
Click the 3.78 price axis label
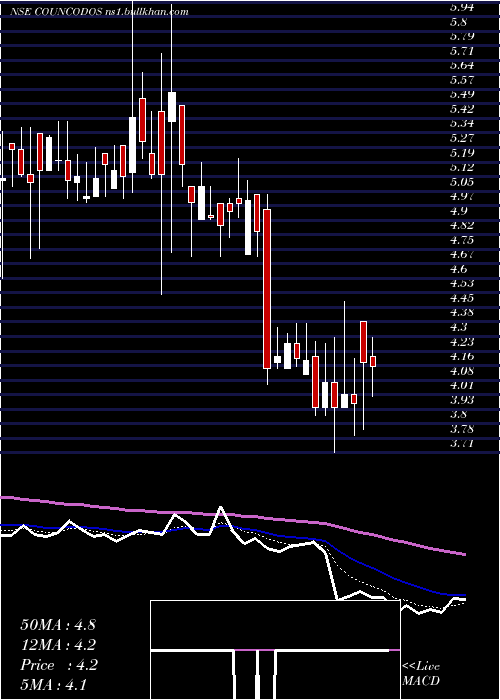[x=462, y=429]
